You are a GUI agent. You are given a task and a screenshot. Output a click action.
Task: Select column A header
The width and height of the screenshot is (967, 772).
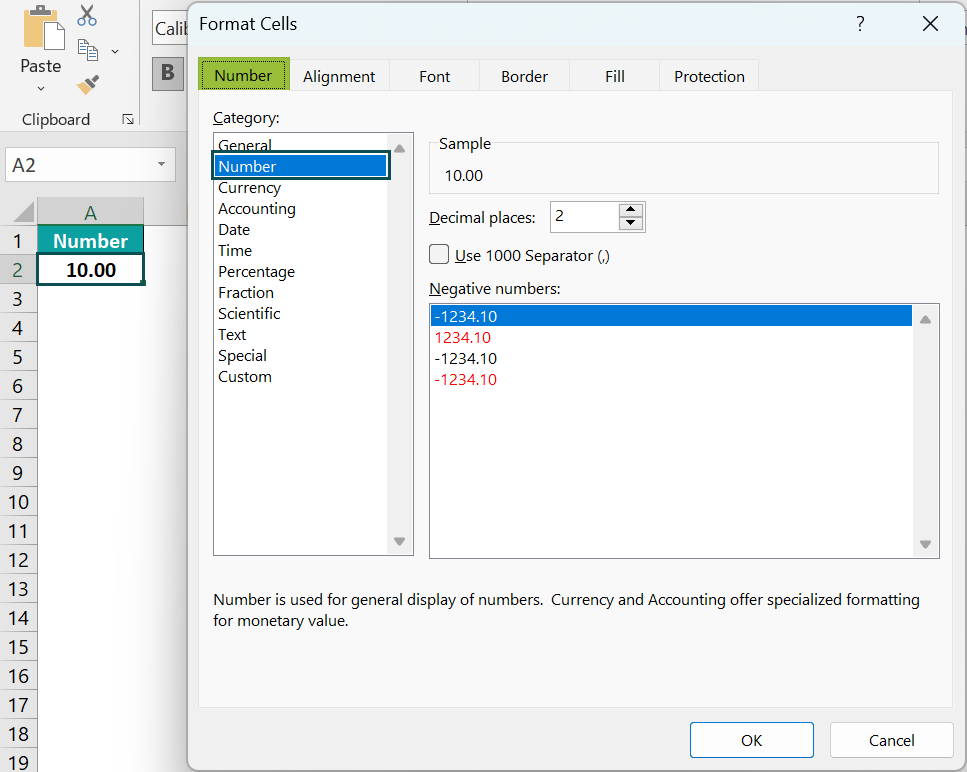point(91,212)
